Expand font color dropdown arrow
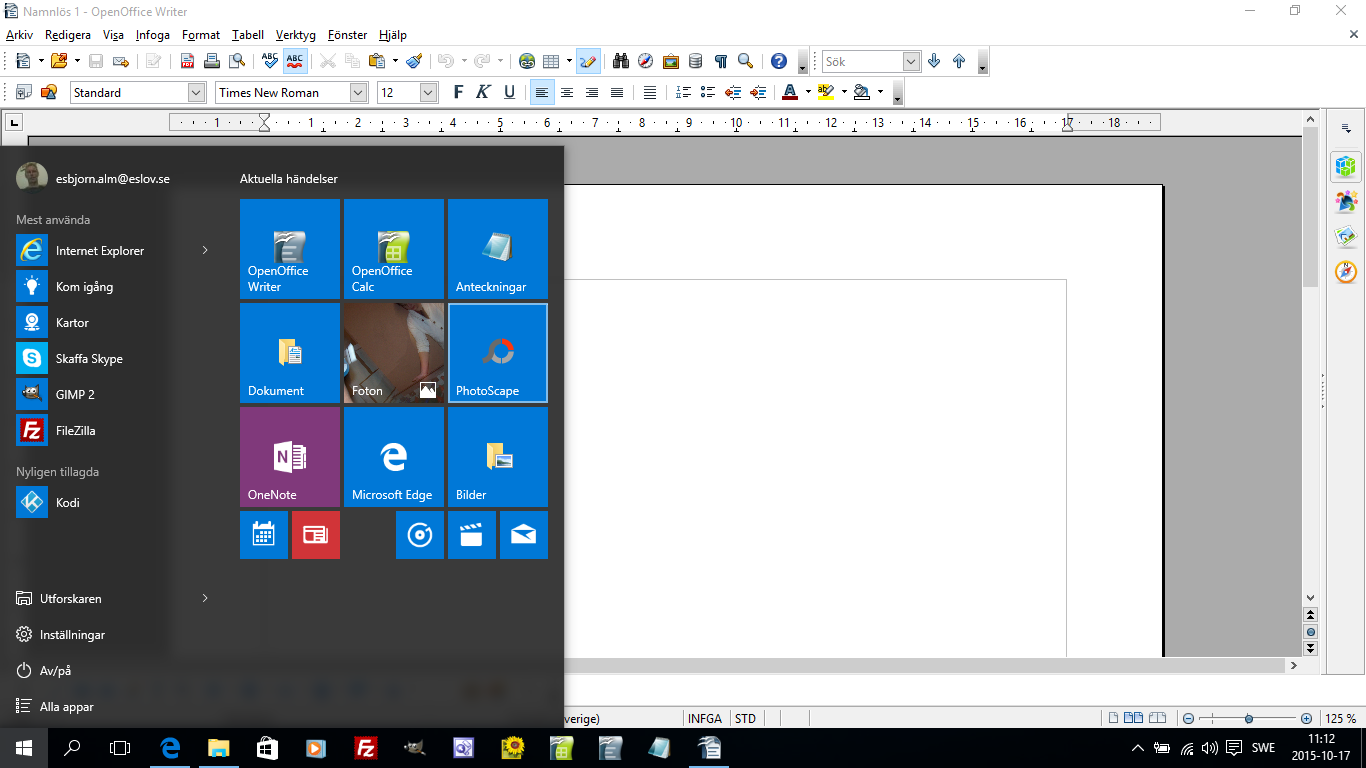Image resolution: width=1366 pixels, height=768 pixels. pos(807,92)
